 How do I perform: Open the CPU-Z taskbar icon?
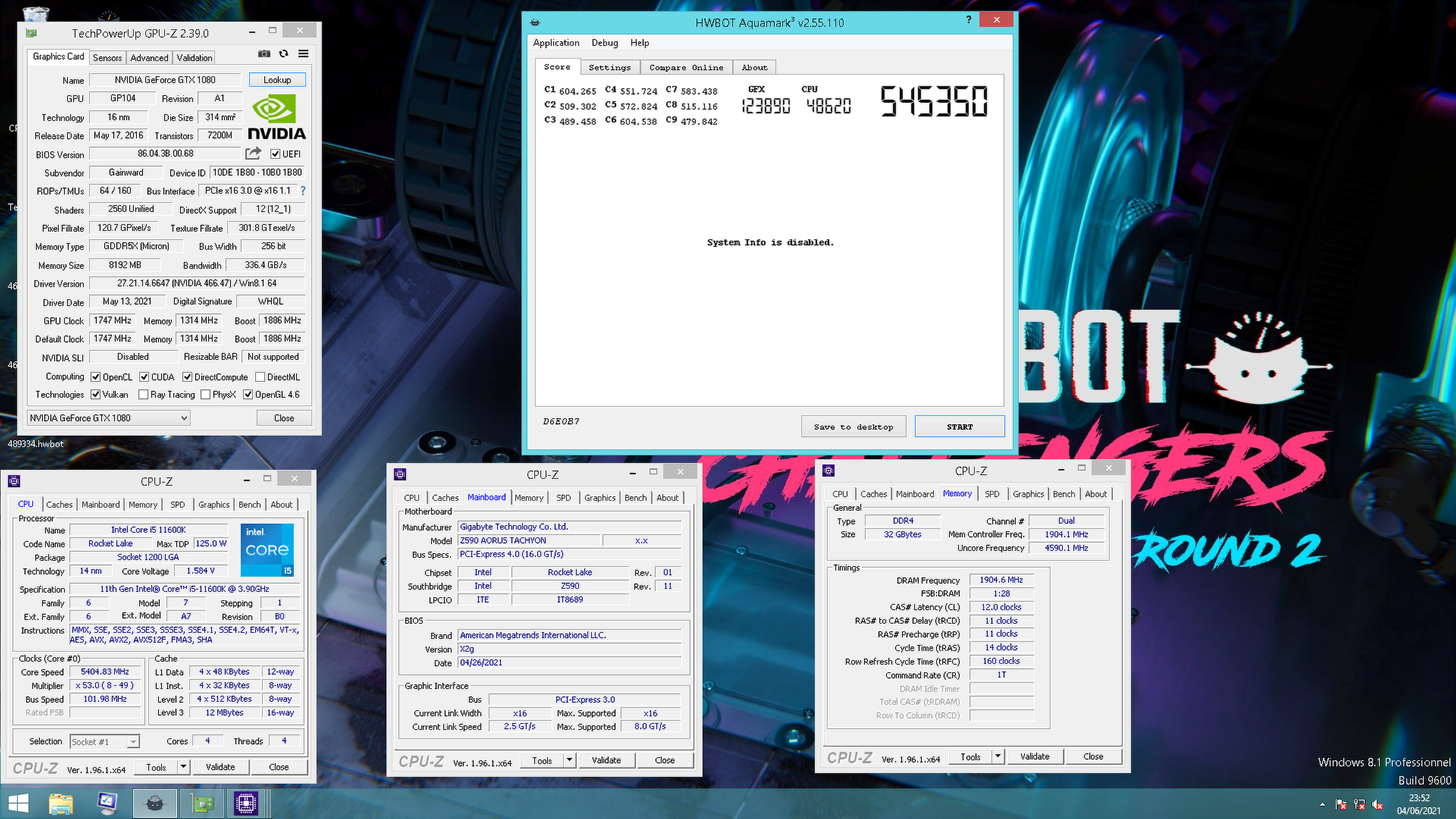(246, 803)
